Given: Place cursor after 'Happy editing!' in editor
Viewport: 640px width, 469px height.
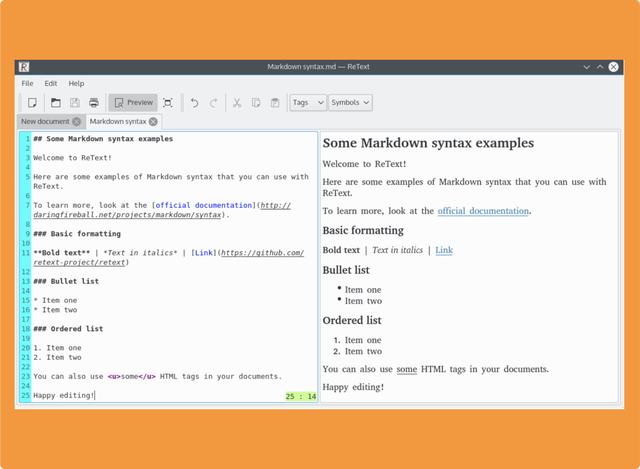Looking at the screenshot, I should [95, 395].
